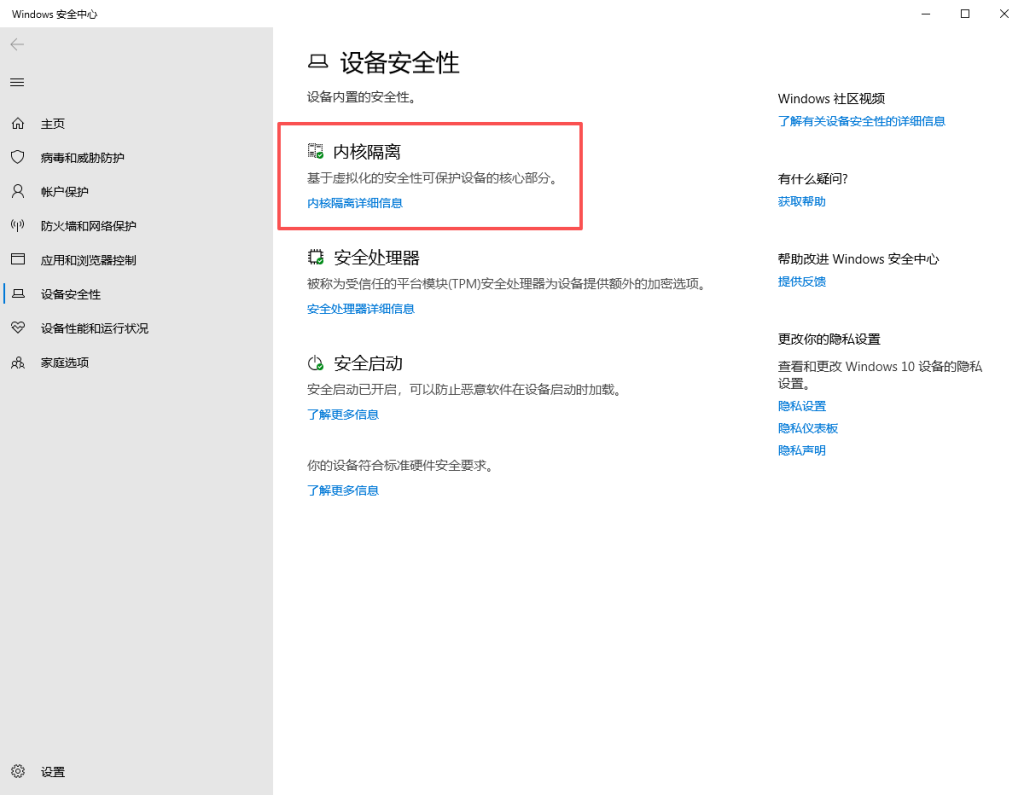This screenshot has width=1024, height=795.
Task: Open 内核隔离详细信息 link
Action: tap(354, 203)
